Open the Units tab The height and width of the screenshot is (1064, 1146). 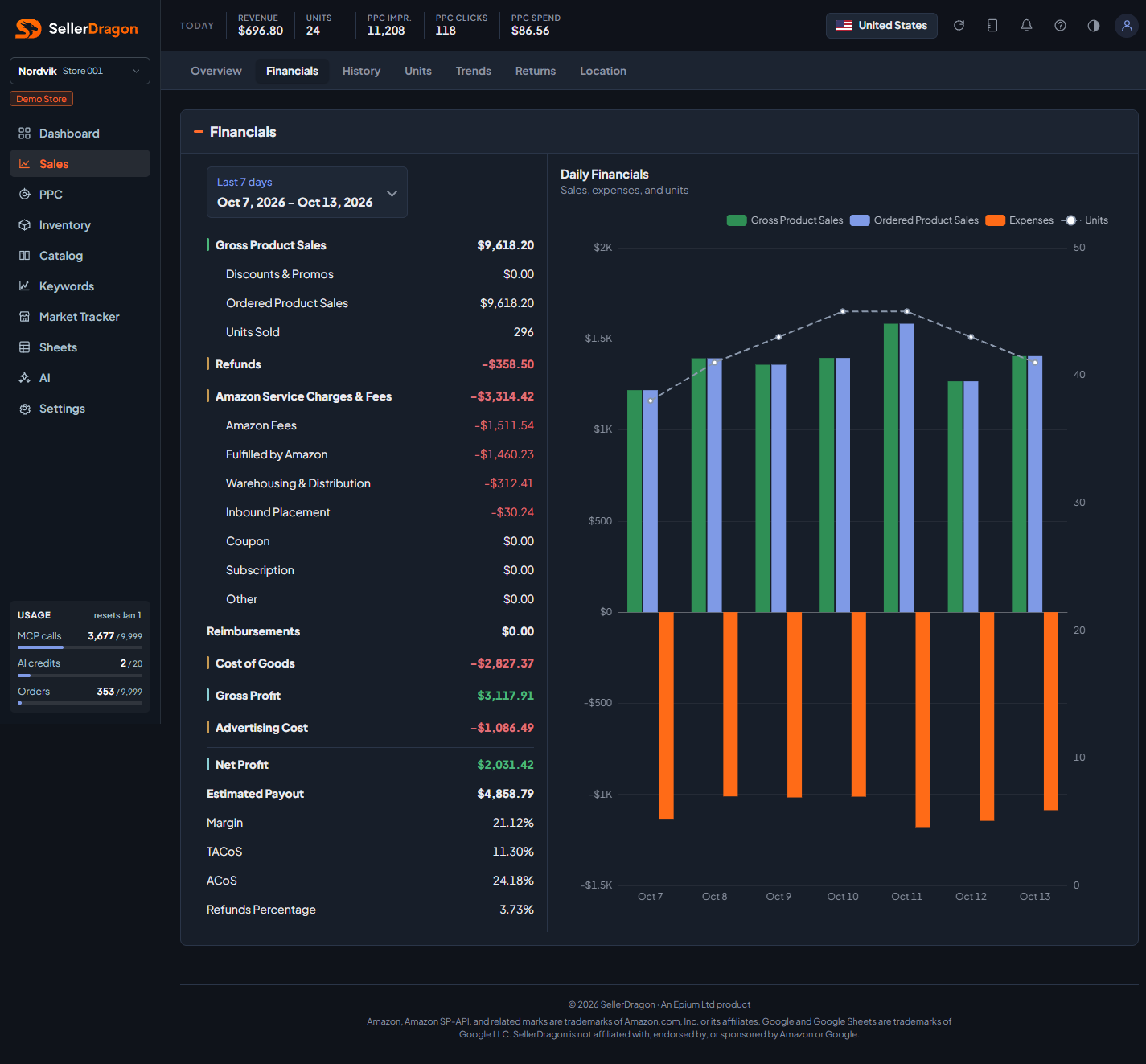(x=418, y=71)
